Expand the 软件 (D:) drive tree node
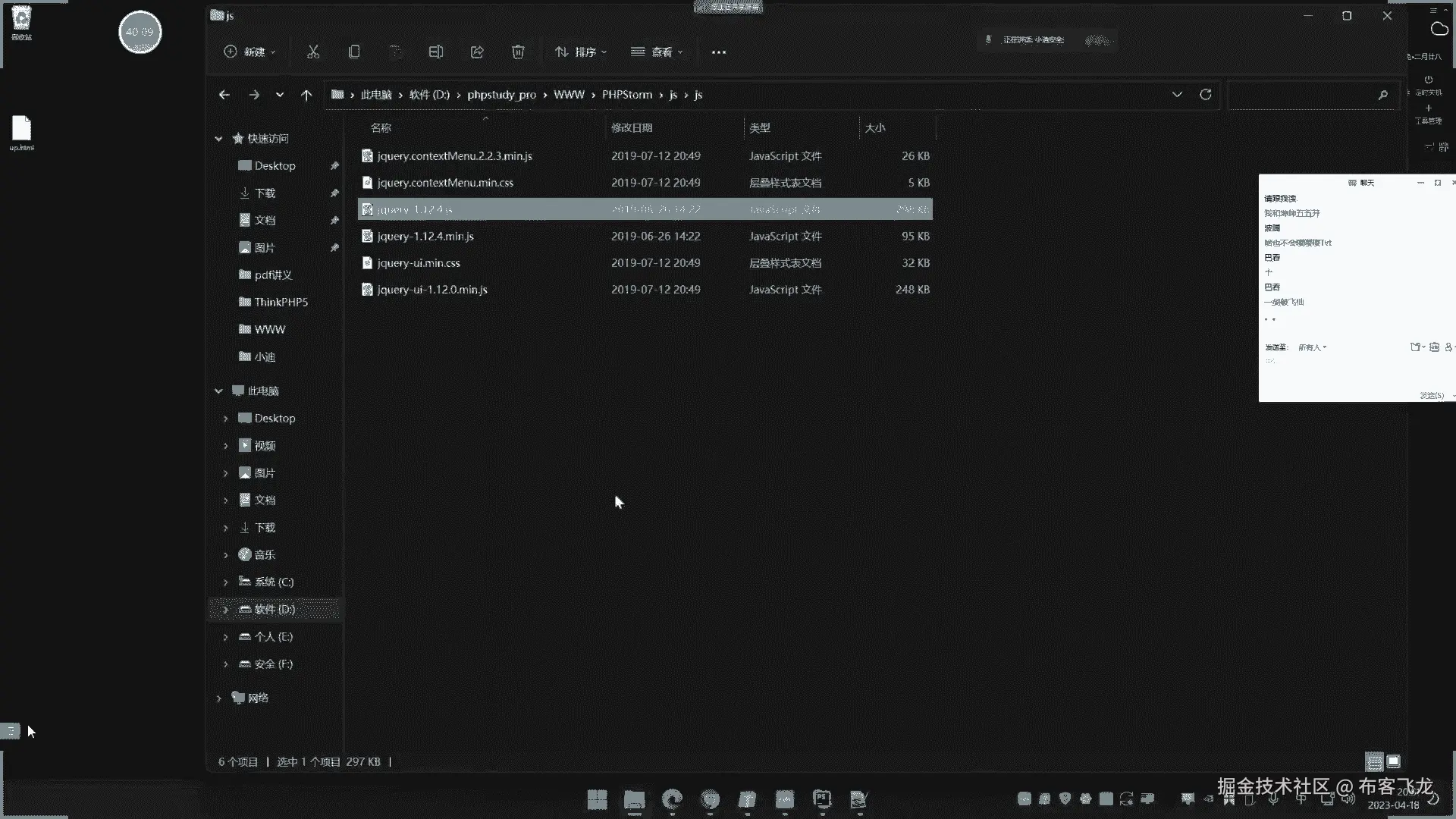The width and height of the screenshot is (1456, 819). pyautogui.click(x=225, y=610)
